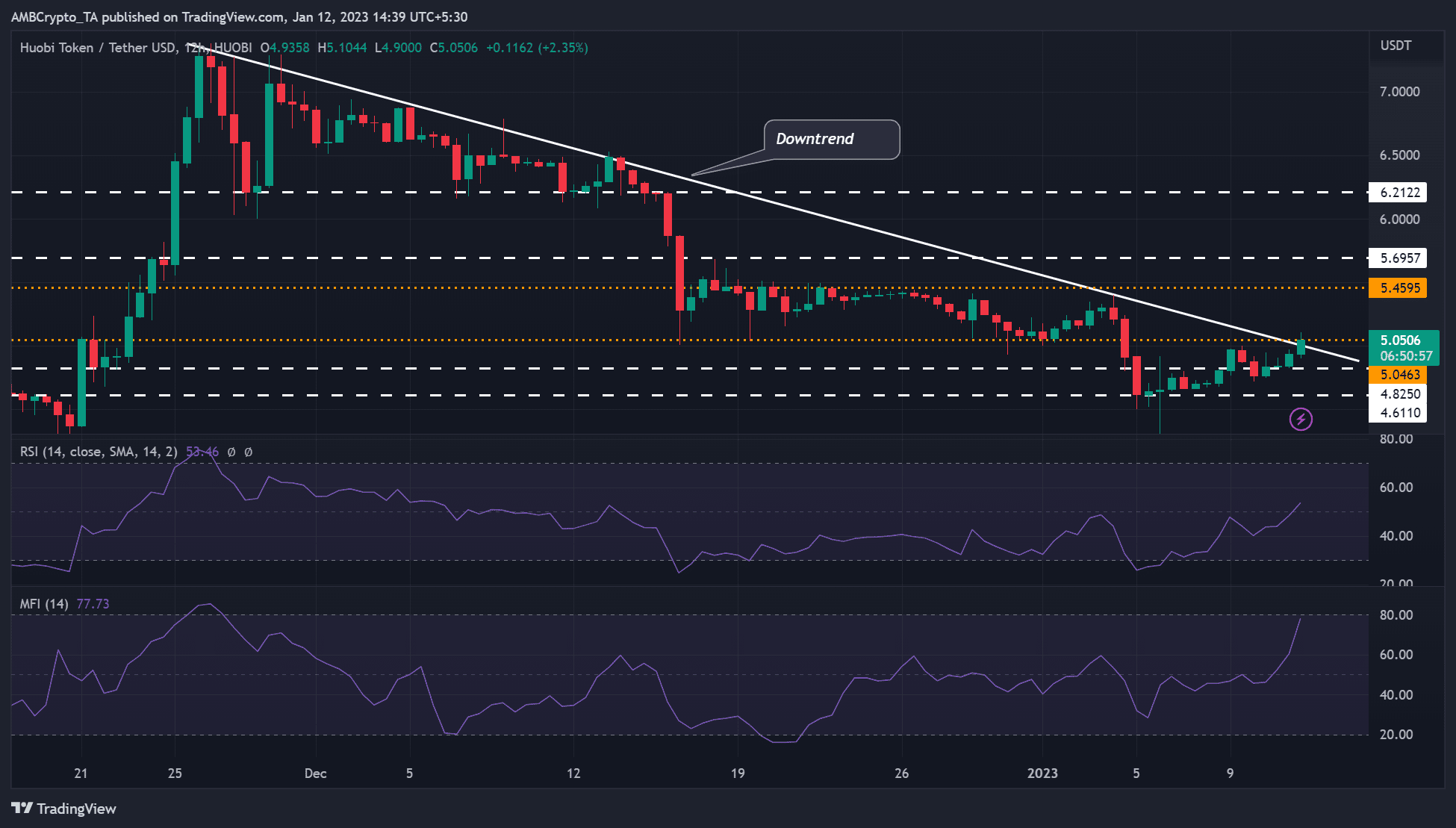
Task: Click the low value L4.9000
Action: [397, 48]
